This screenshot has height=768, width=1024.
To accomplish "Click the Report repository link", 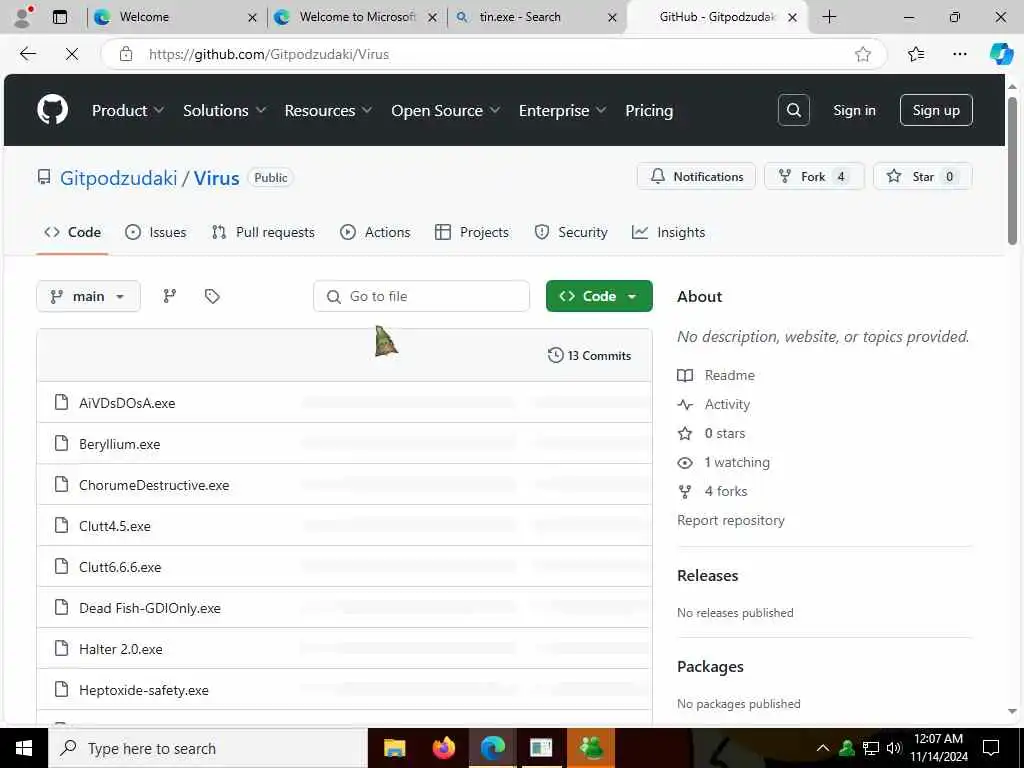I will pos(731,520).
